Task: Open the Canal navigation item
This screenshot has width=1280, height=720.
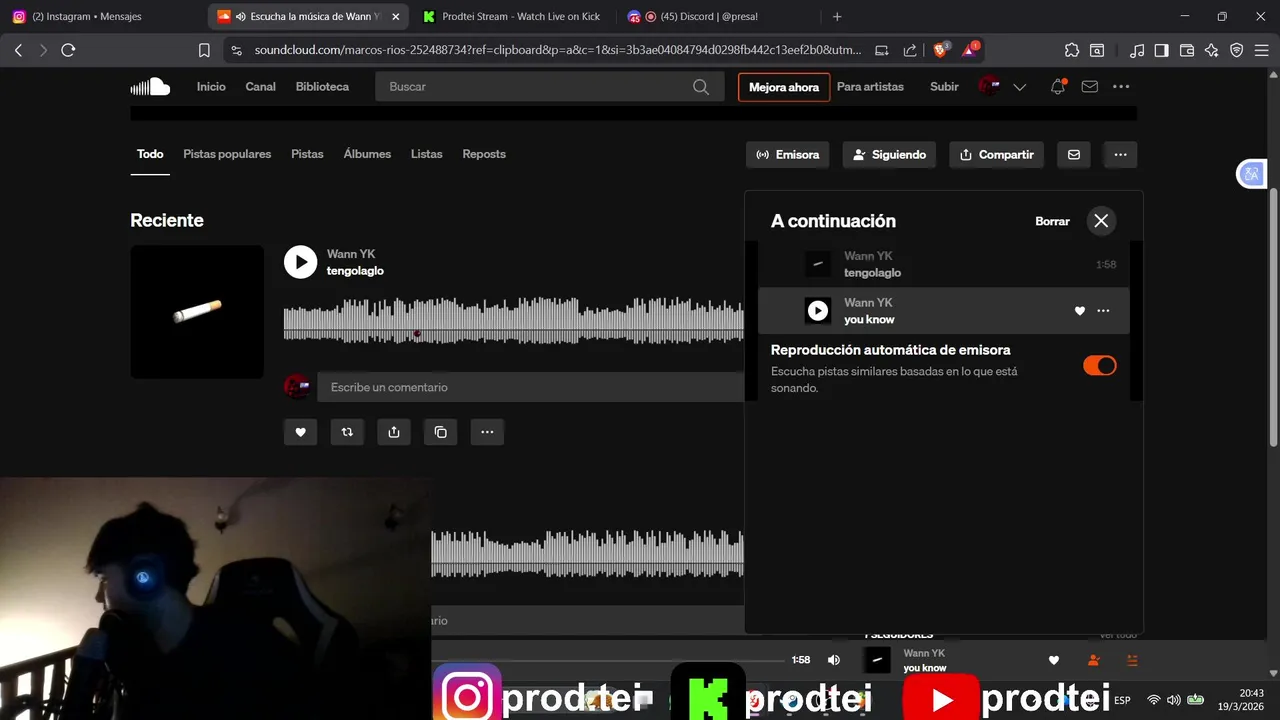Action: point(260,87)
